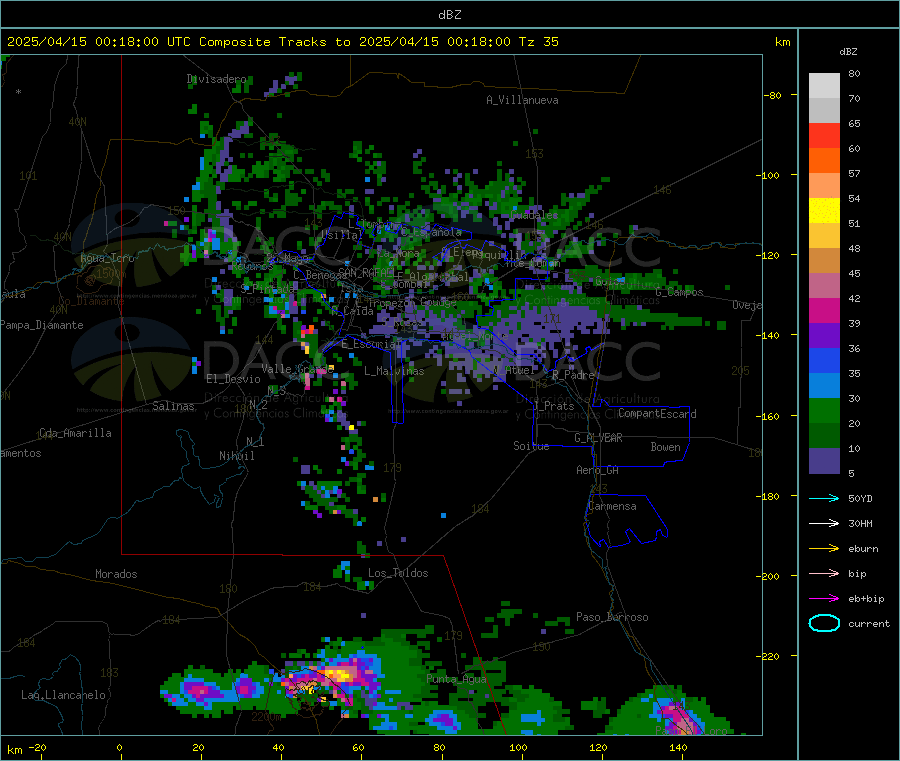Screen dimensions: 900x761
Task: Click the 'Tz 35' text in header
Action: point(539,42)
